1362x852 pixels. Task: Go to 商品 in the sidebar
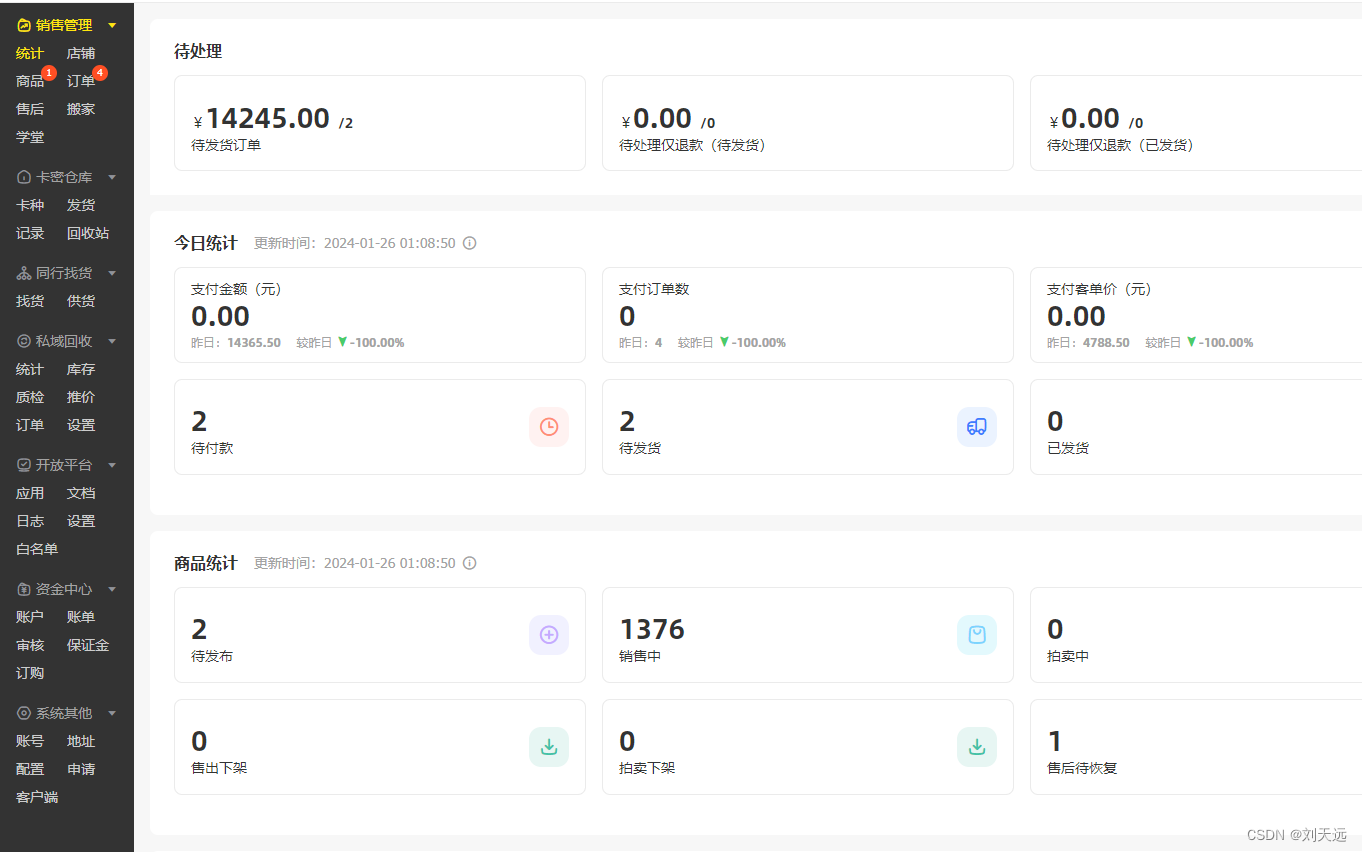30,81
